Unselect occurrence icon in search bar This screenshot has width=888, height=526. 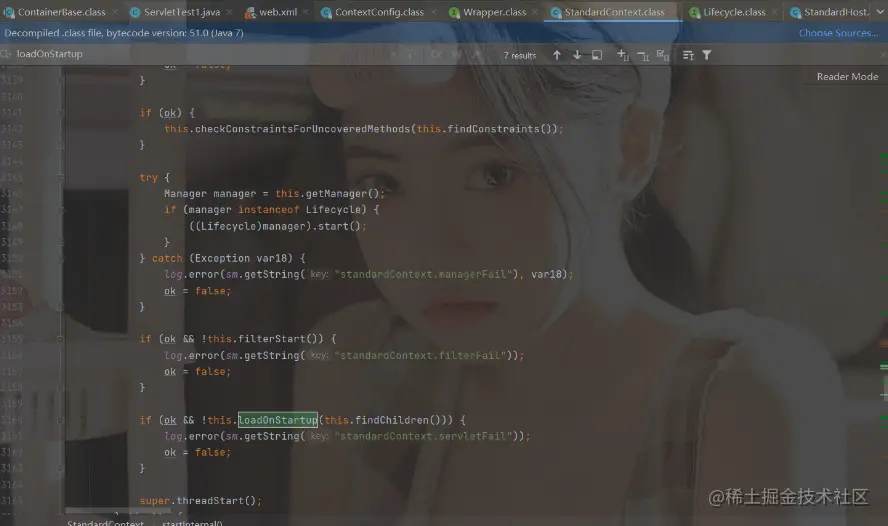[643, 55]
